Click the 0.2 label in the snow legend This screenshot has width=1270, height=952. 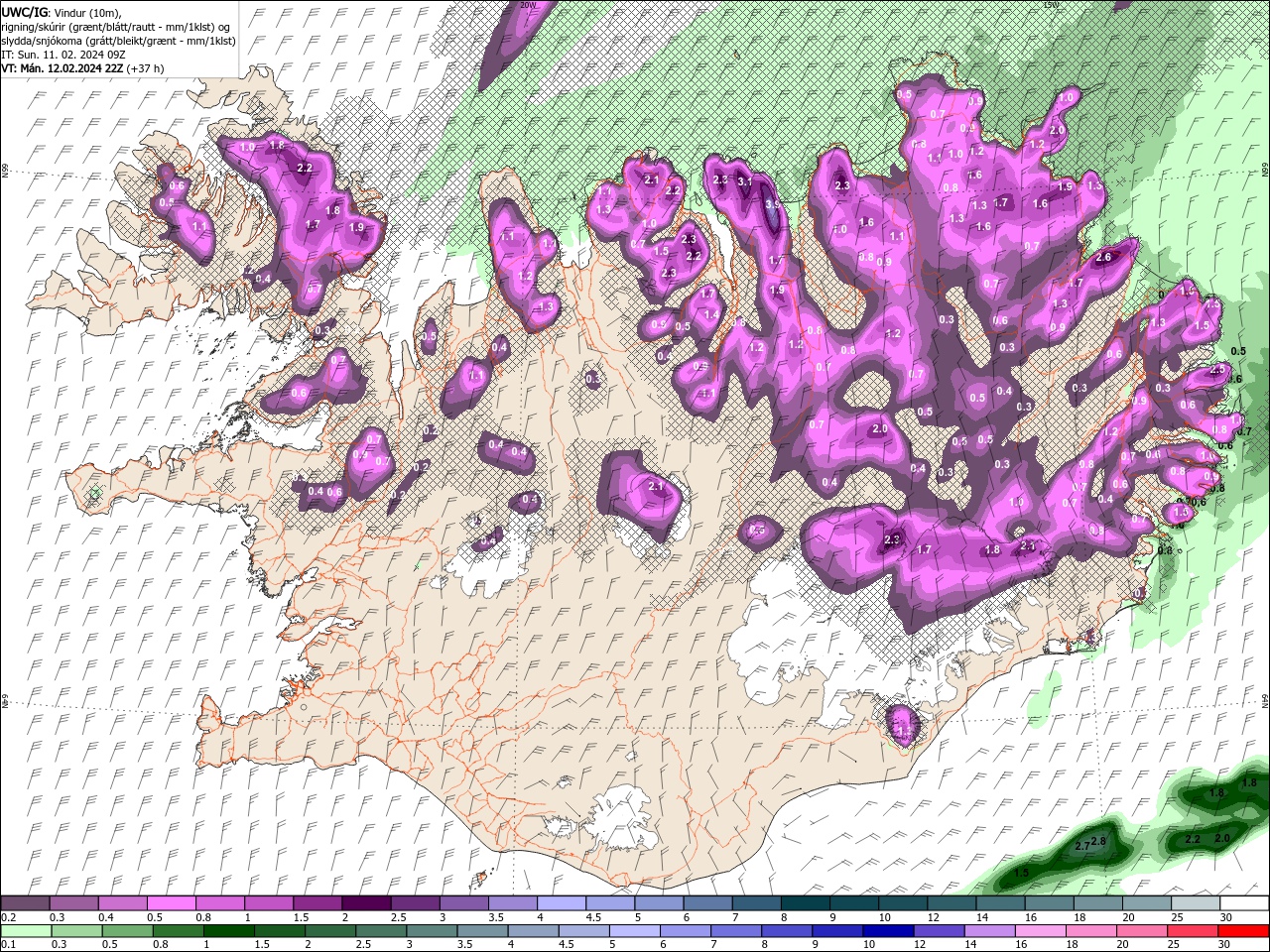[x=8, y=917]
